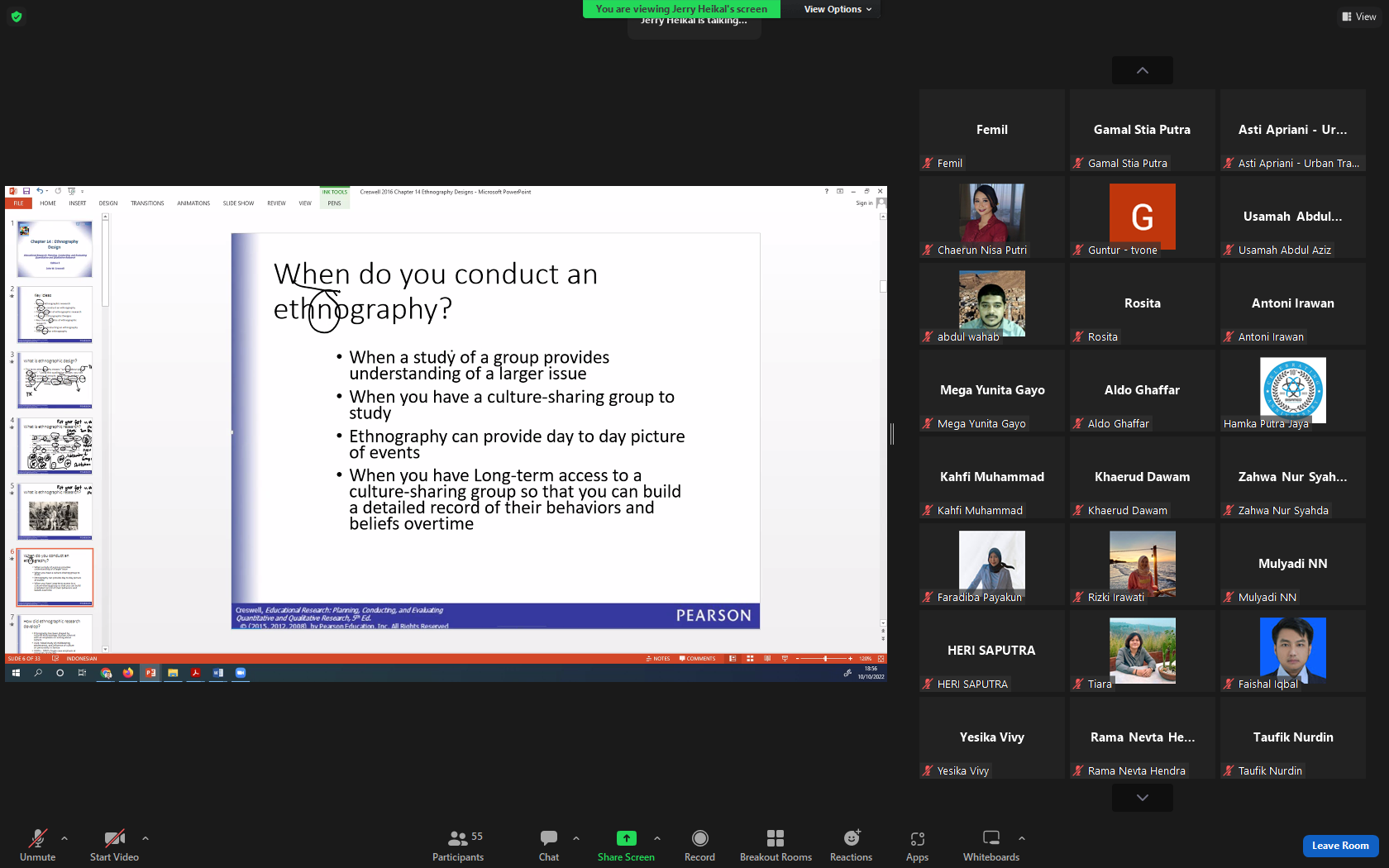The height and width of the screenshot is (868, 1389).
Task: Show next page of participant gallery
Action: [x=1143, y=798]
